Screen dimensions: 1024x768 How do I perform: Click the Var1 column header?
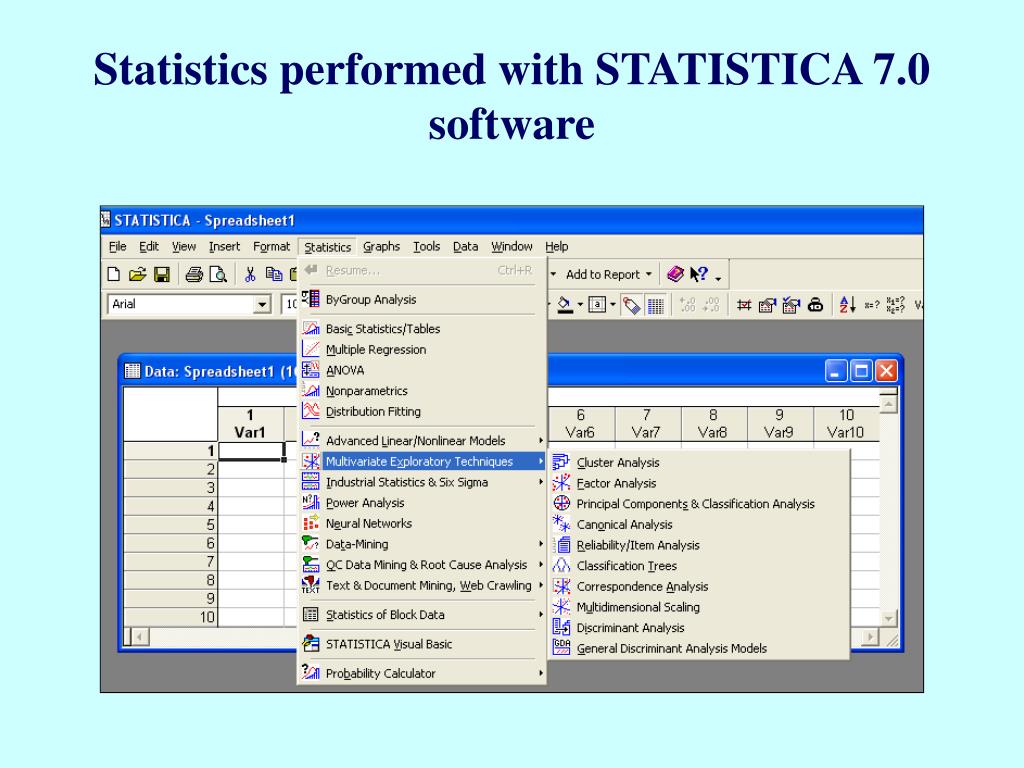coord(250,424)
